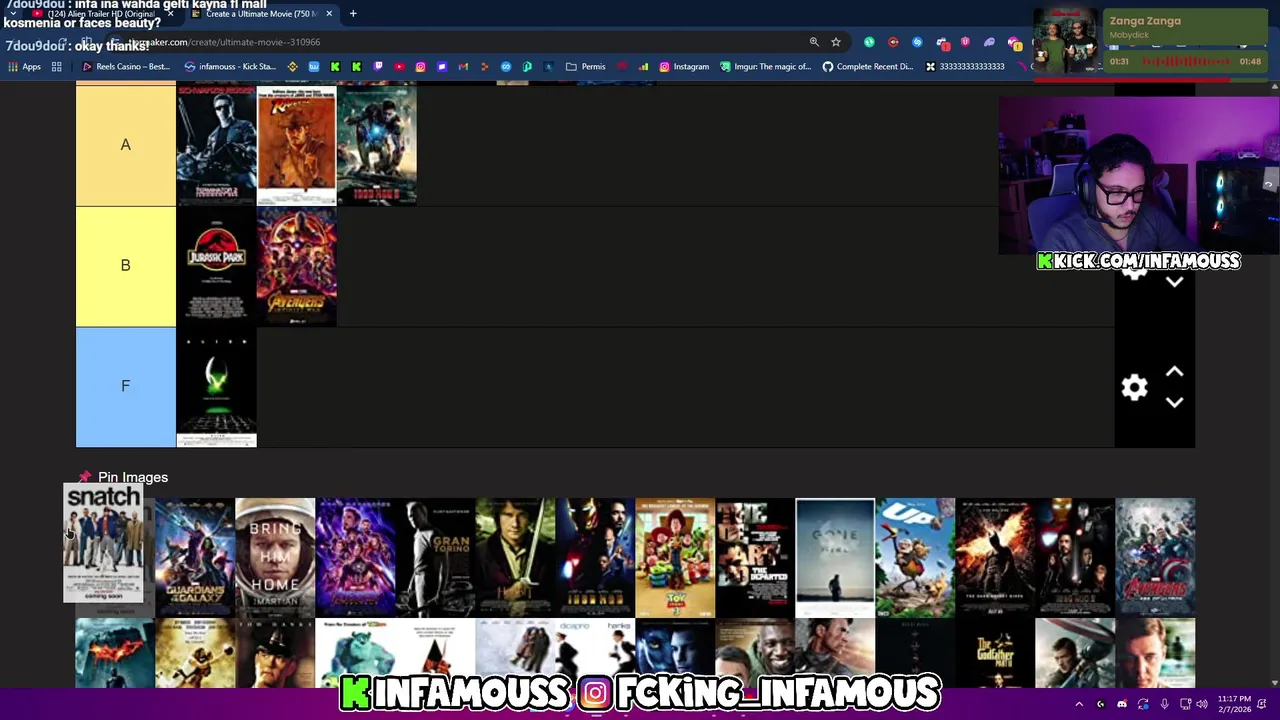Click the Pin Images pushpin icon
Screen dimensions: 1280x720
point(84,477)
